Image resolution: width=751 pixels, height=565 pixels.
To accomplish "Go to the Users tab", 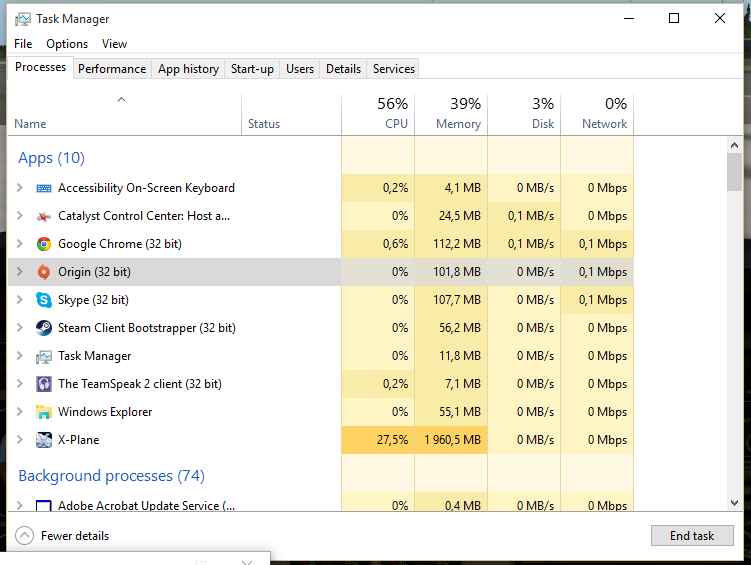I will point(300,69).
